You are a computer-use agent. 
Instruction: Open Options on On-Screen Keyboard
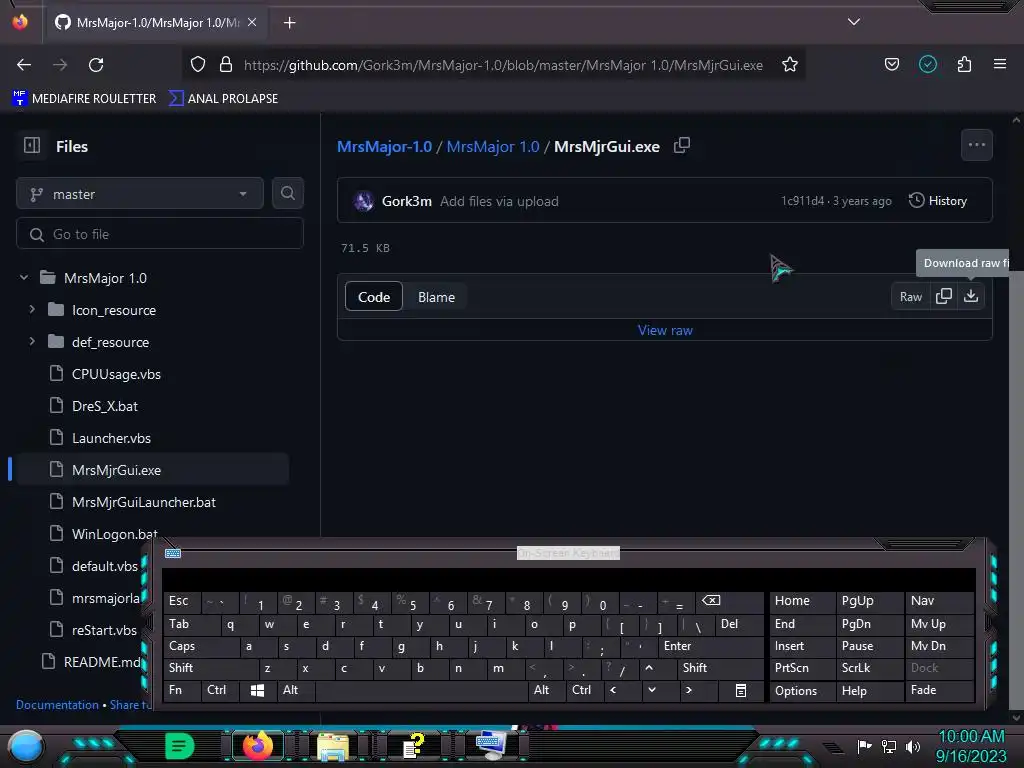point(803,691)
